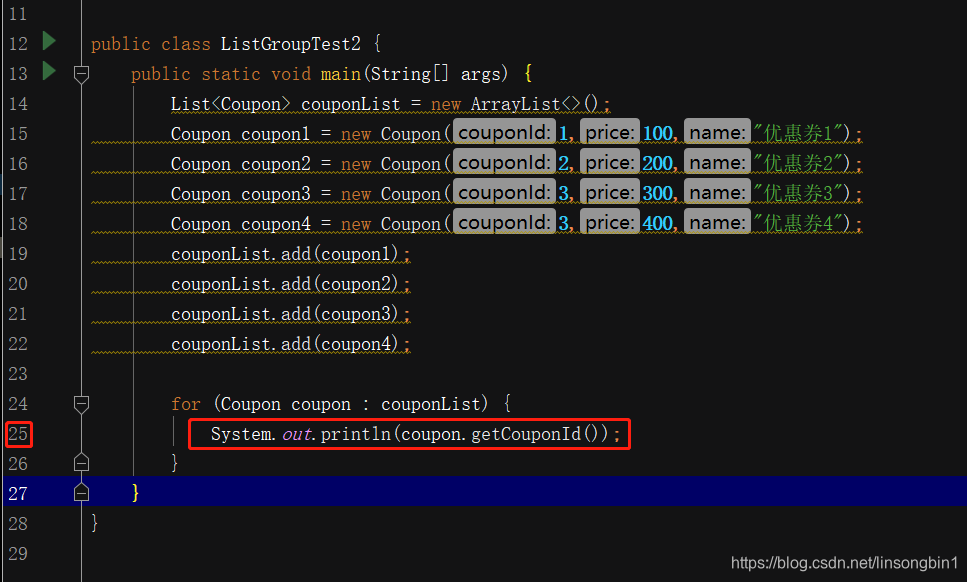Screen dimensions: 967x582
Task: Toggle the fold end marker on line 27
Action: coord(81,492)
